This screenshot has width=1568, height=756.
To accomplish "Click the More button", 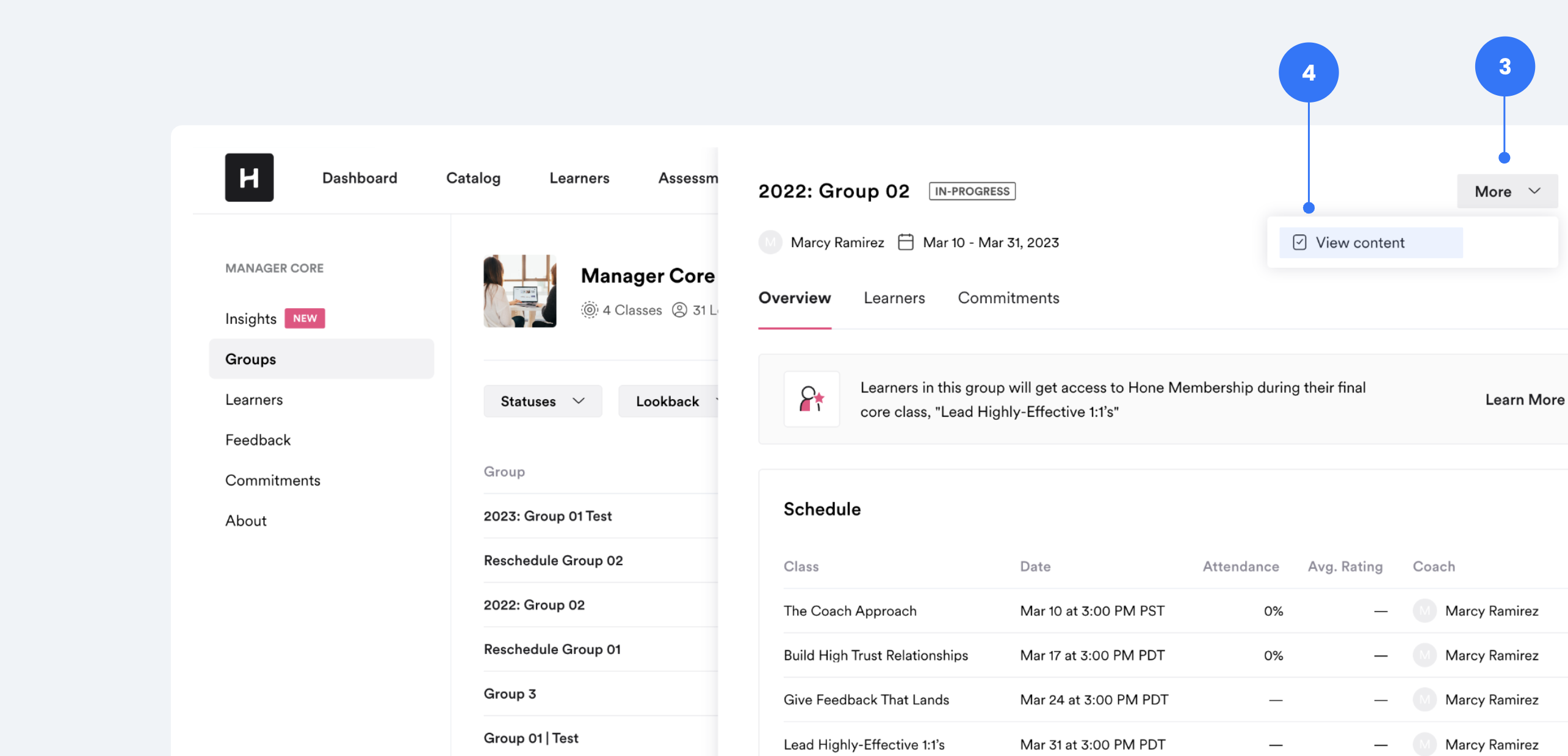I will click(x=1493, y=191).
